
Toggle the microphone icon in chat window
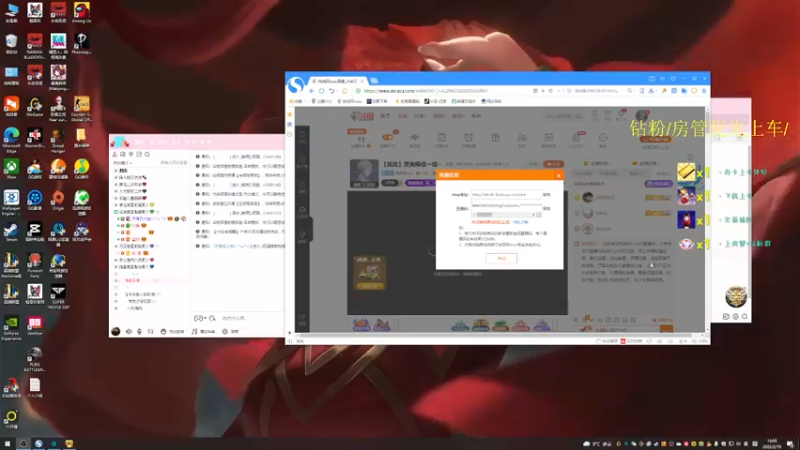[x=139, y=332]
